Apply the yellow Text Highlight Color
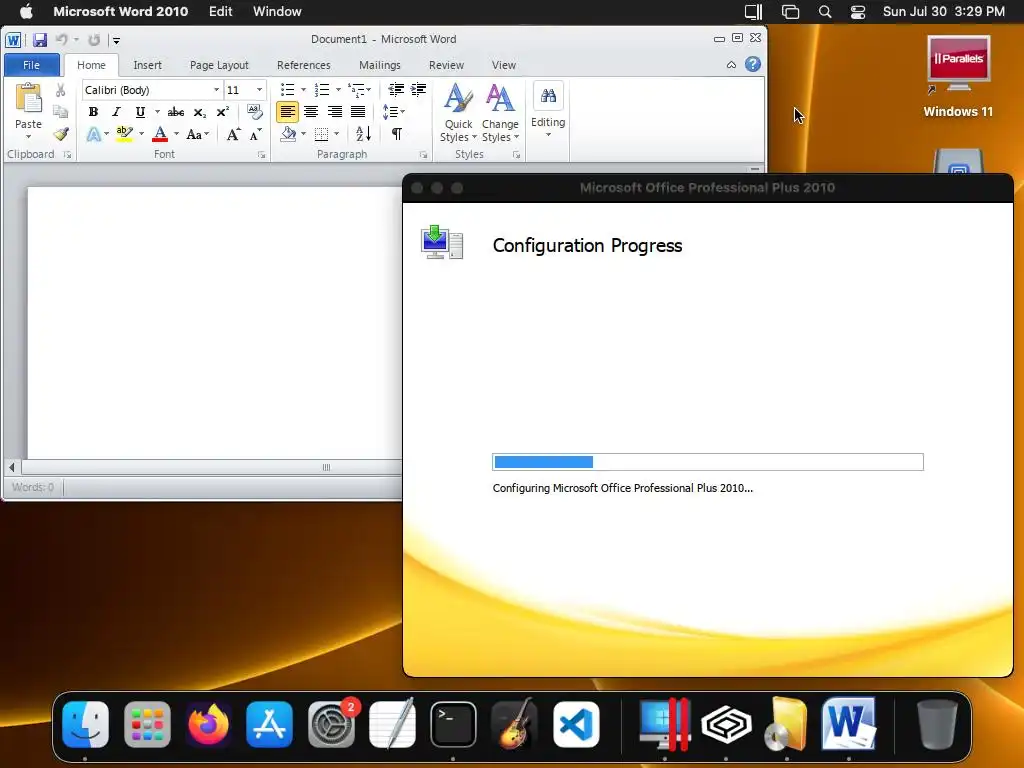This screenshot has height=768, width=1024. point(124,135)
